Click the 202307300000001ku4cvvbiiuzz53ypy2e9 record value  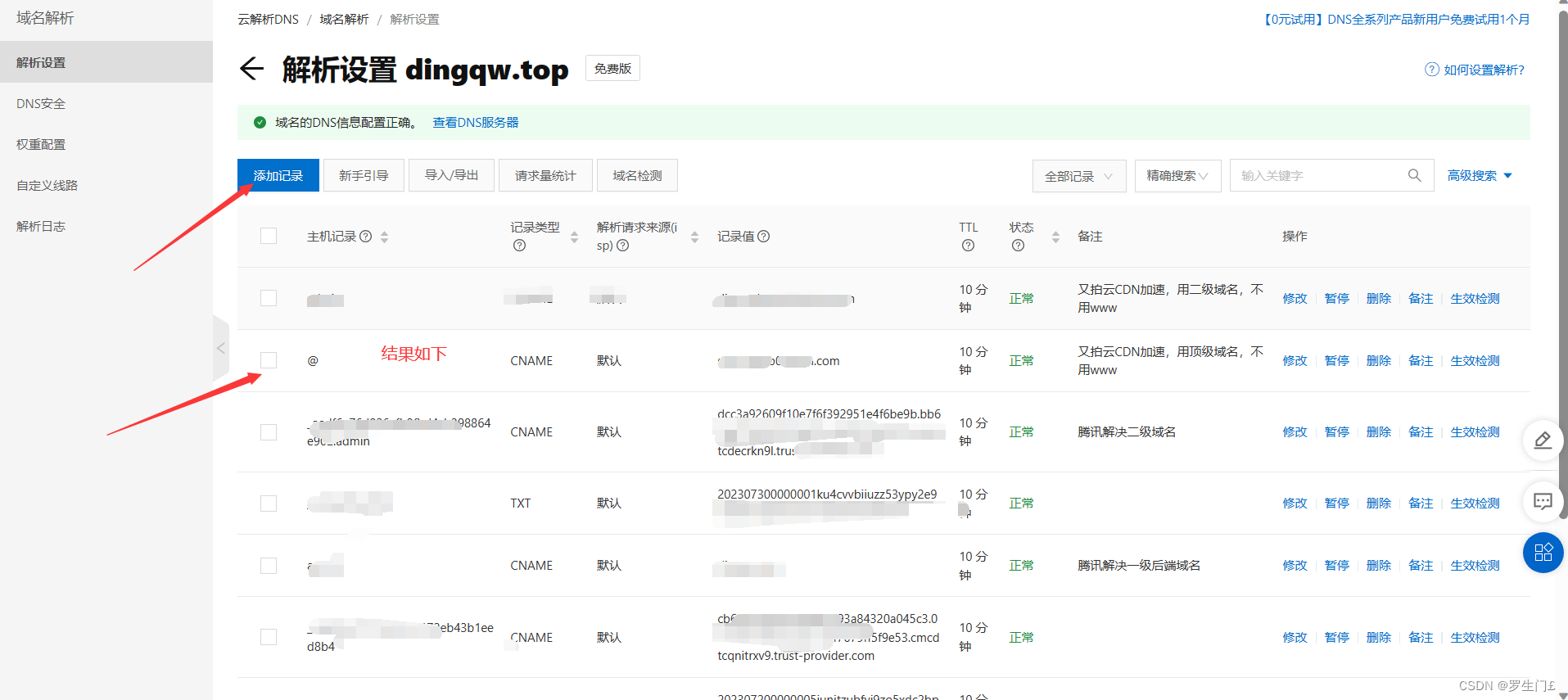pos(827,494)
